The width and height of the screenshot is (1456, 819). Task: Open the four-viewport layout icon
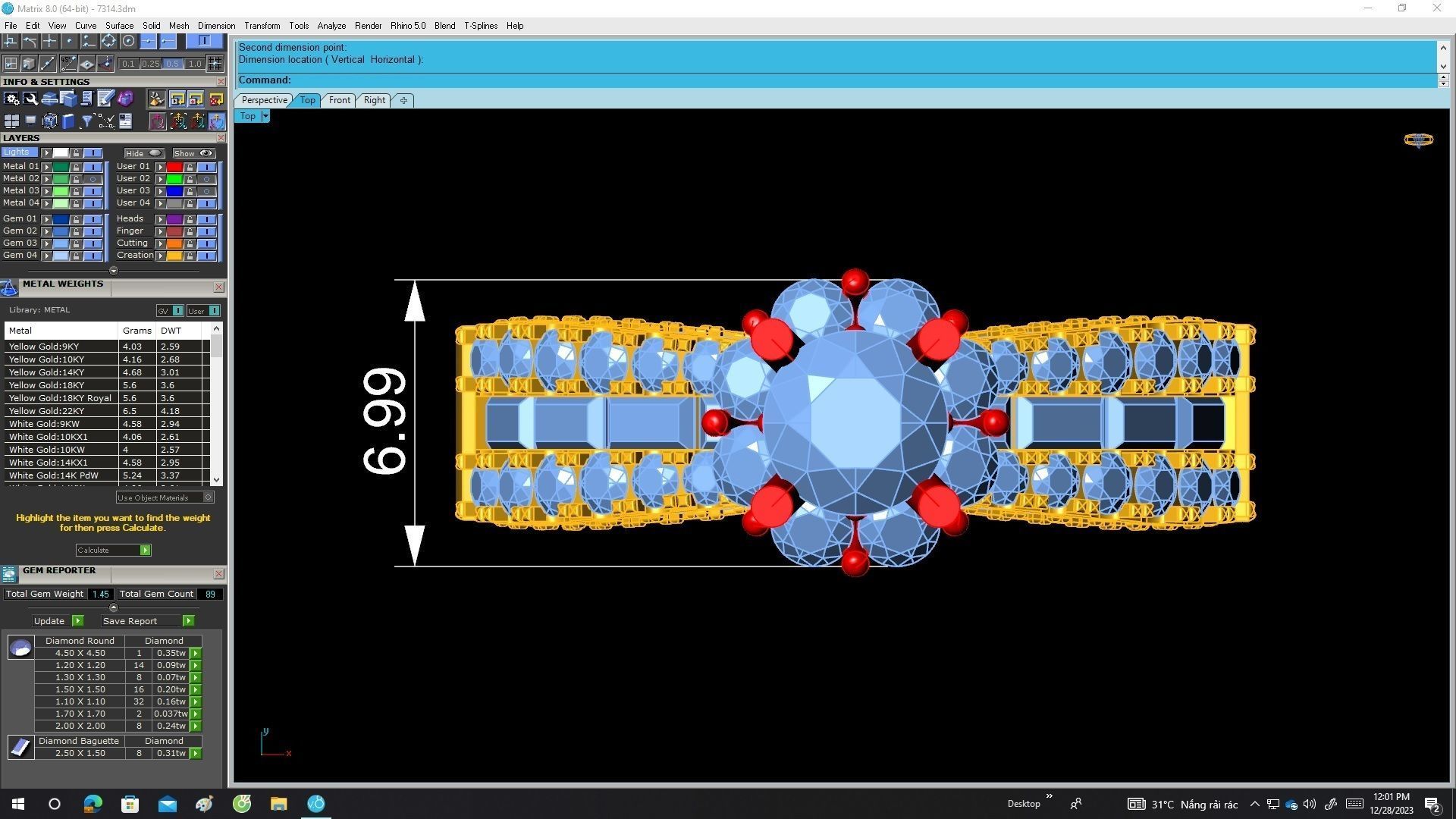11,121
